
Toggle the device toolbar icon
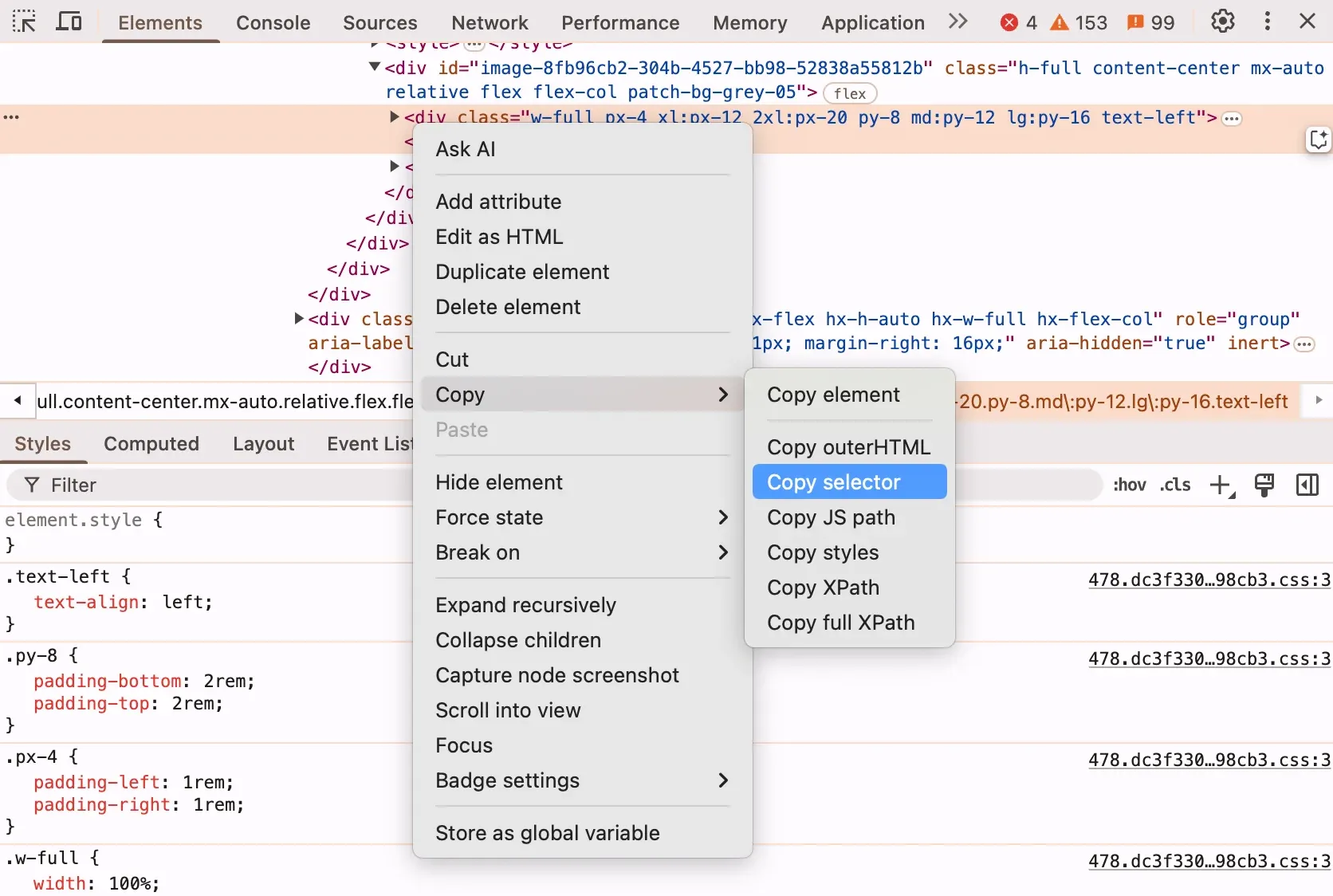point(69,22)
